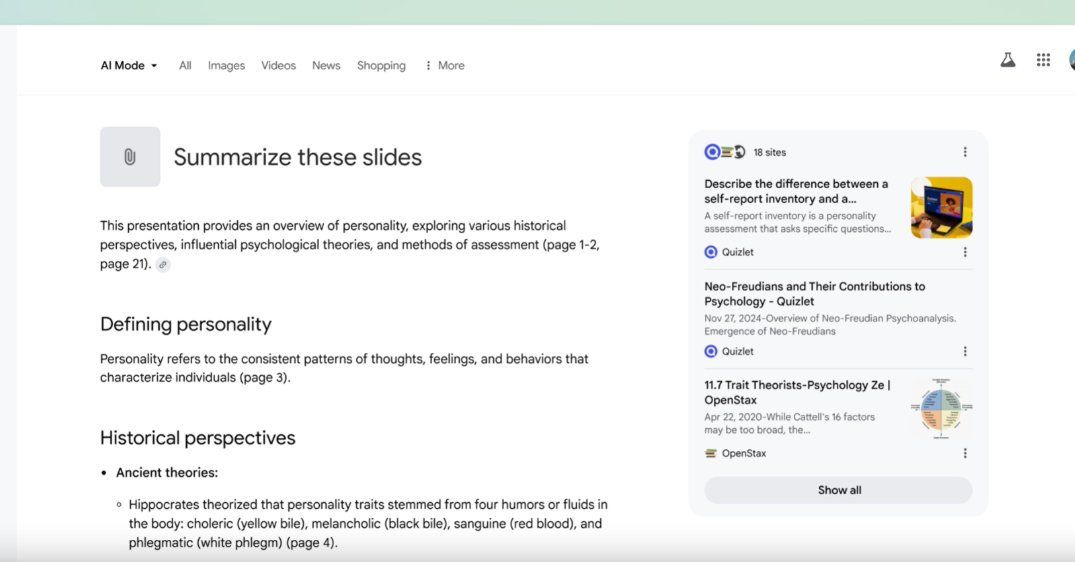The height and width of the screenshot is (562, 1075).
Task: Click the paperclip attachment icon
Action: click(130, 157)
